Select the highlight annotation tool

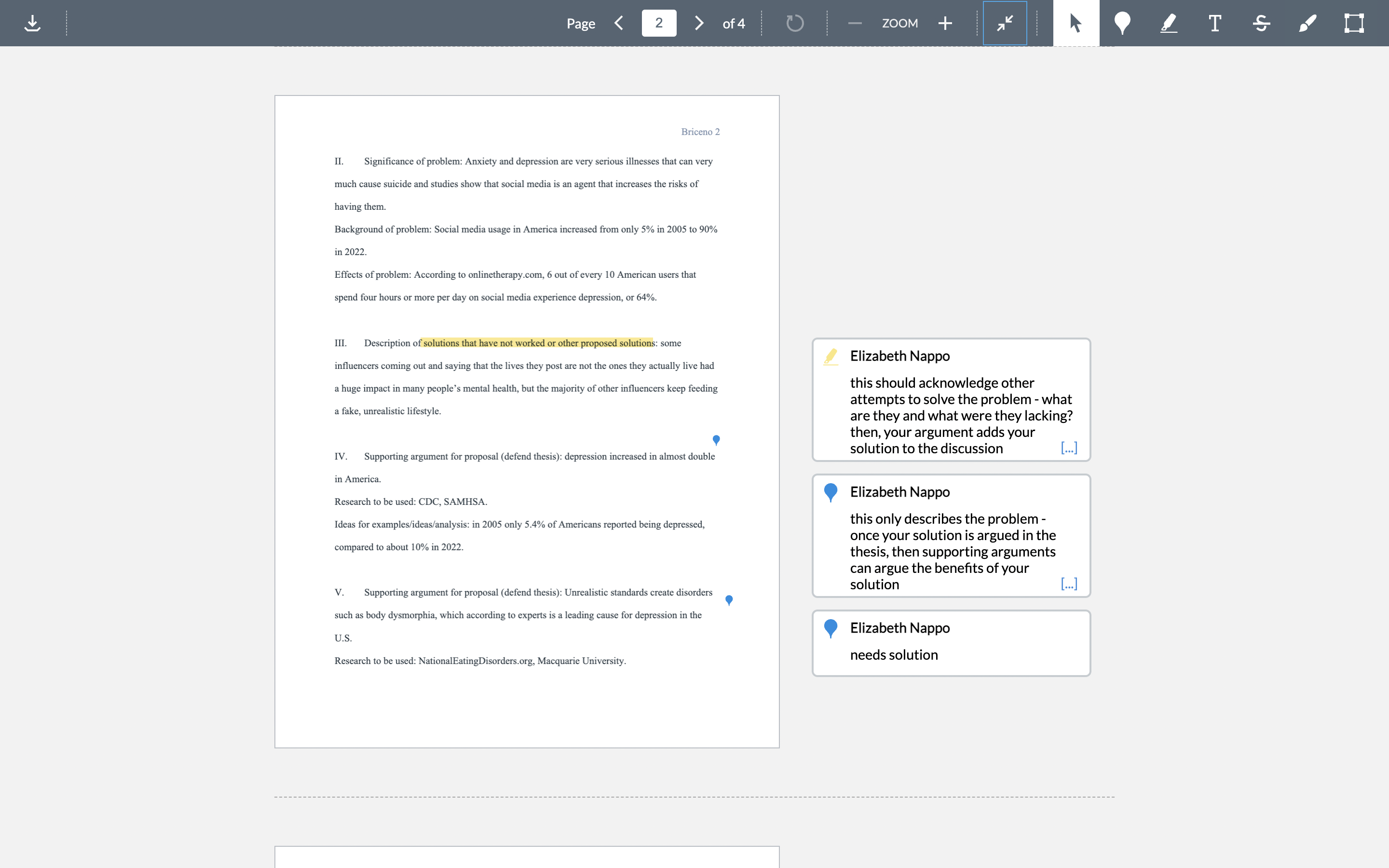click(1169, 23)
